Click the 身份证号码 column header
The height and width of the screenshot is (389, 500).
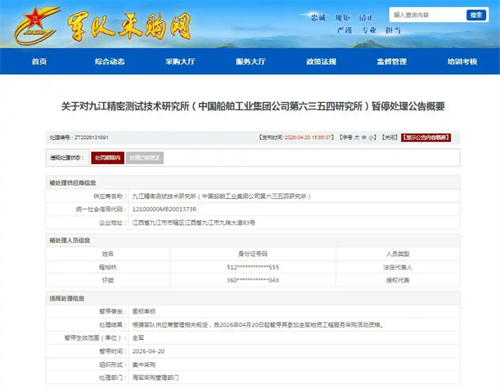pyautogui.click(x=253, y=254)
